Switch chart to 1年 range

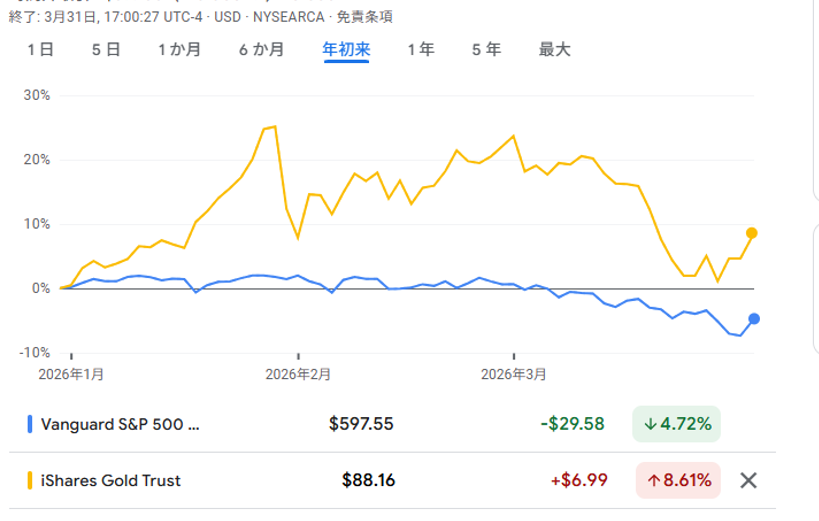point(421,49)
